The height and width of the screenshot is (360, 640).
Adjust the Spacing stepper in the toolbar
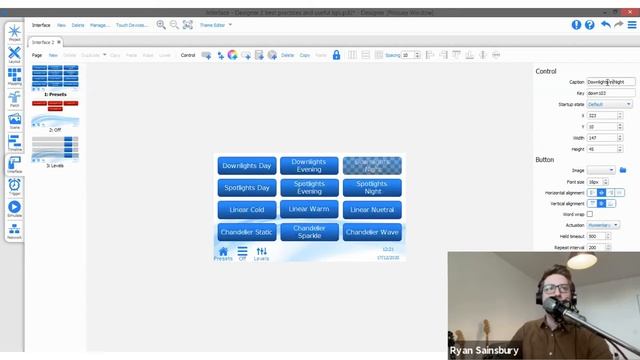point(417,55)
